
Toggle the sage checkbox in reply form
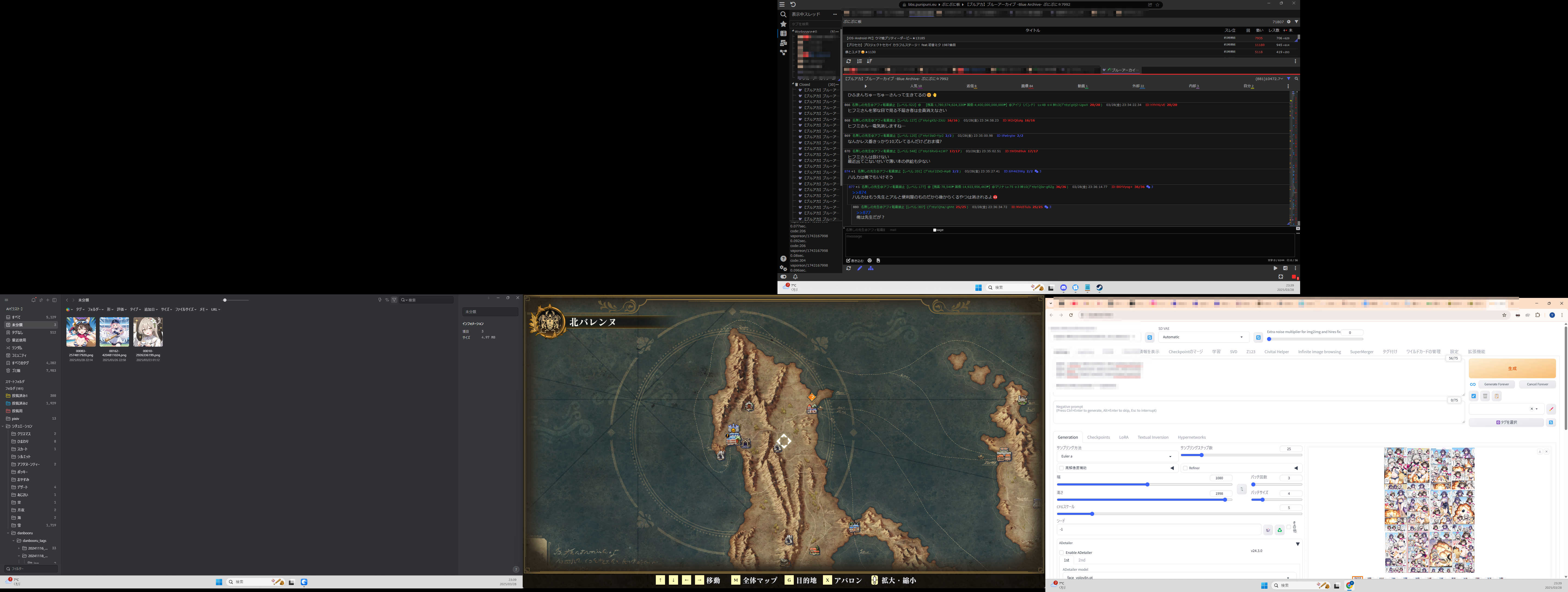935,230
